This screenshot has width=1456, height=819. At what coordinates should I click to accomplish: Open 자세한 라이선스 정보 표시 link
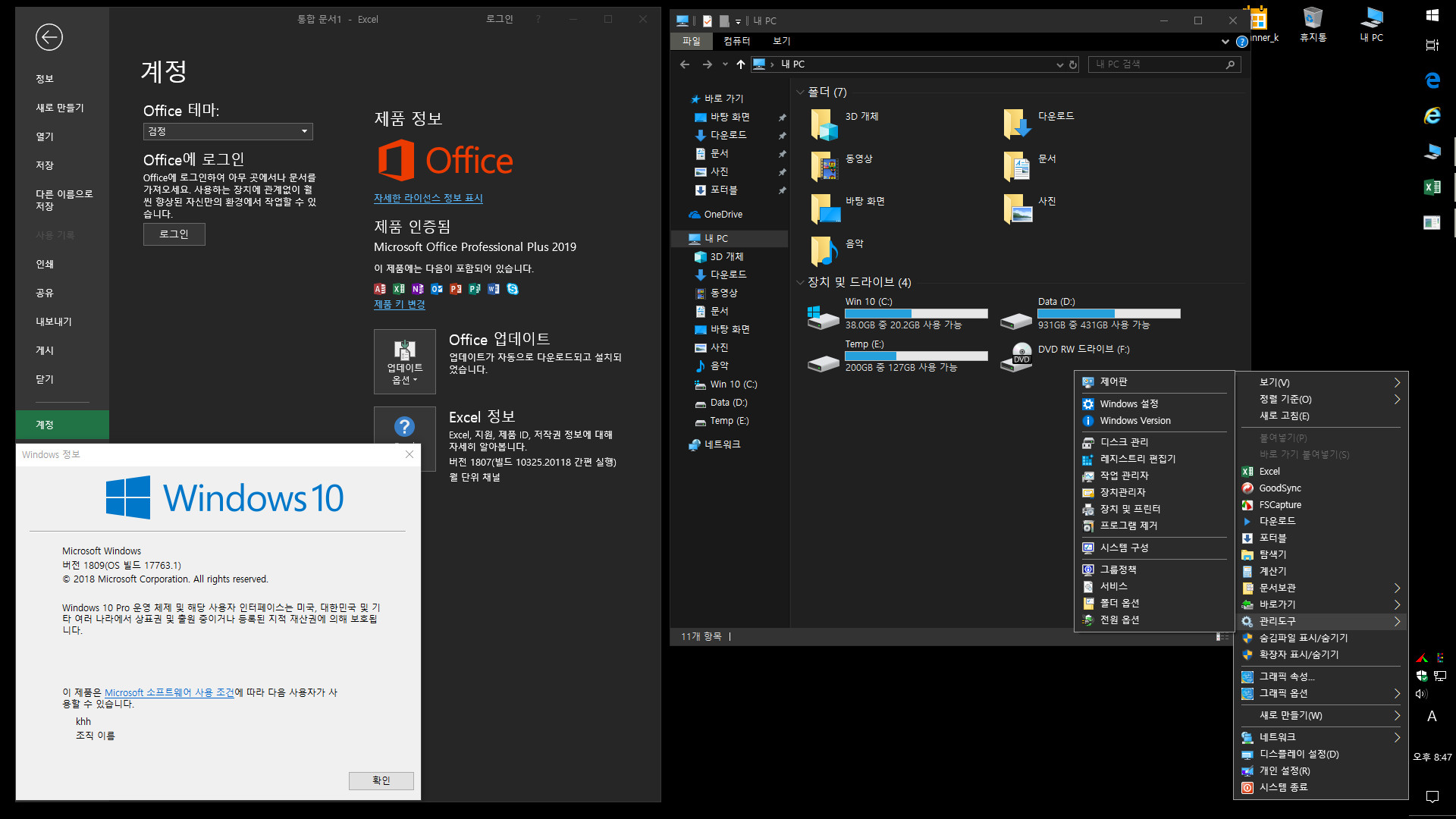point(428,198)
